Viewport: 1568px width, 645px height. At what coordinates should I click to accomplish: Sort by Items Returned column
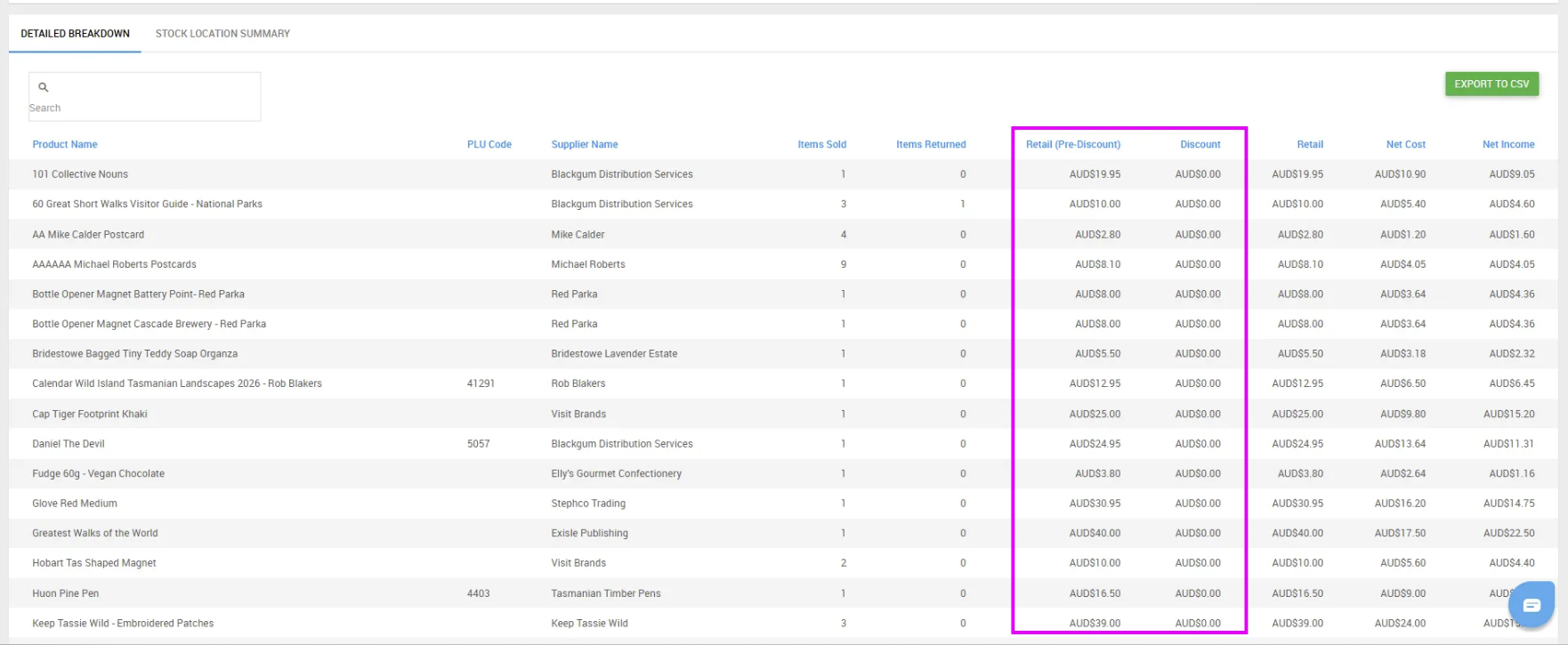pyautogui.click(x=931, y=144)
